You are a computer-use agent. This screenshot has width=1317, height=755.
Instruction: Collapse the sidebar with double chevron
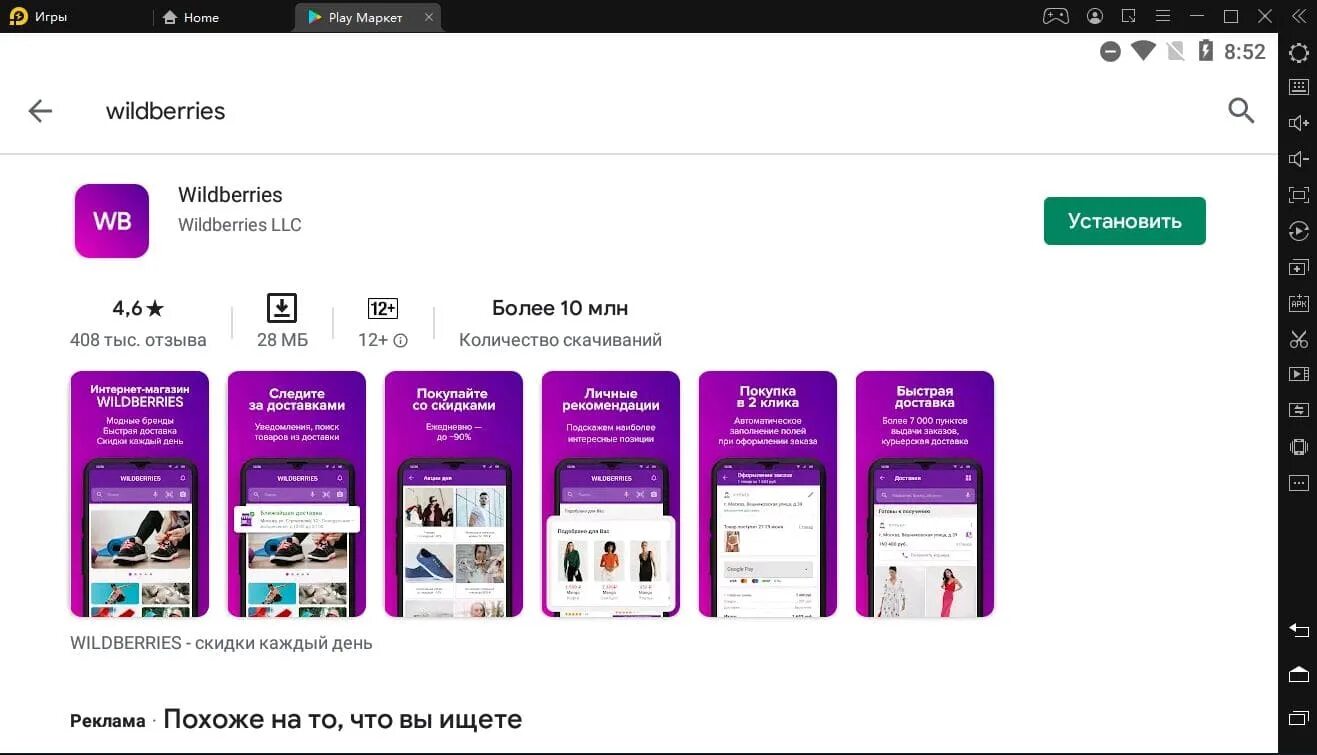tap(1298, 16)
